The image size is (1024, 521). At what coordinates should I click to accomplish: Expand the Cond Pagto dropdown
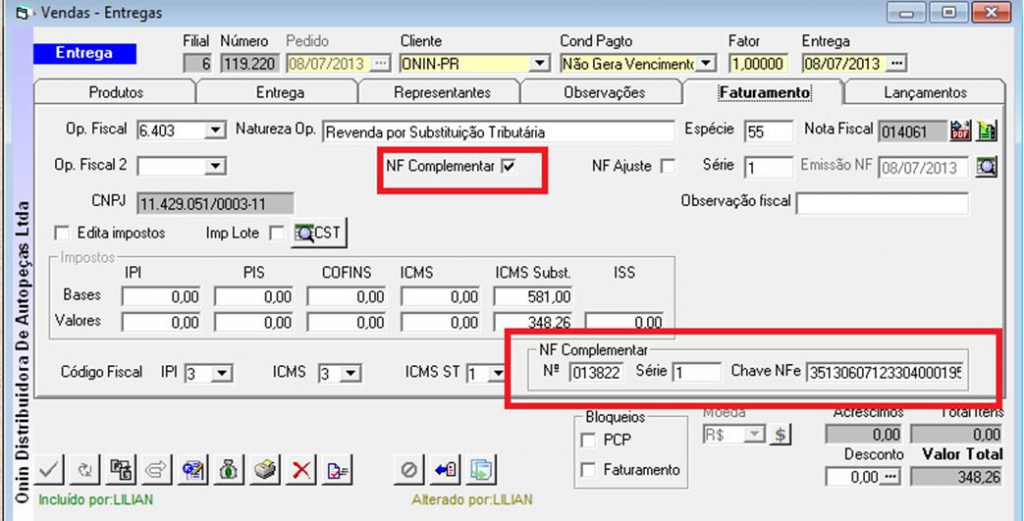[705, 64]
